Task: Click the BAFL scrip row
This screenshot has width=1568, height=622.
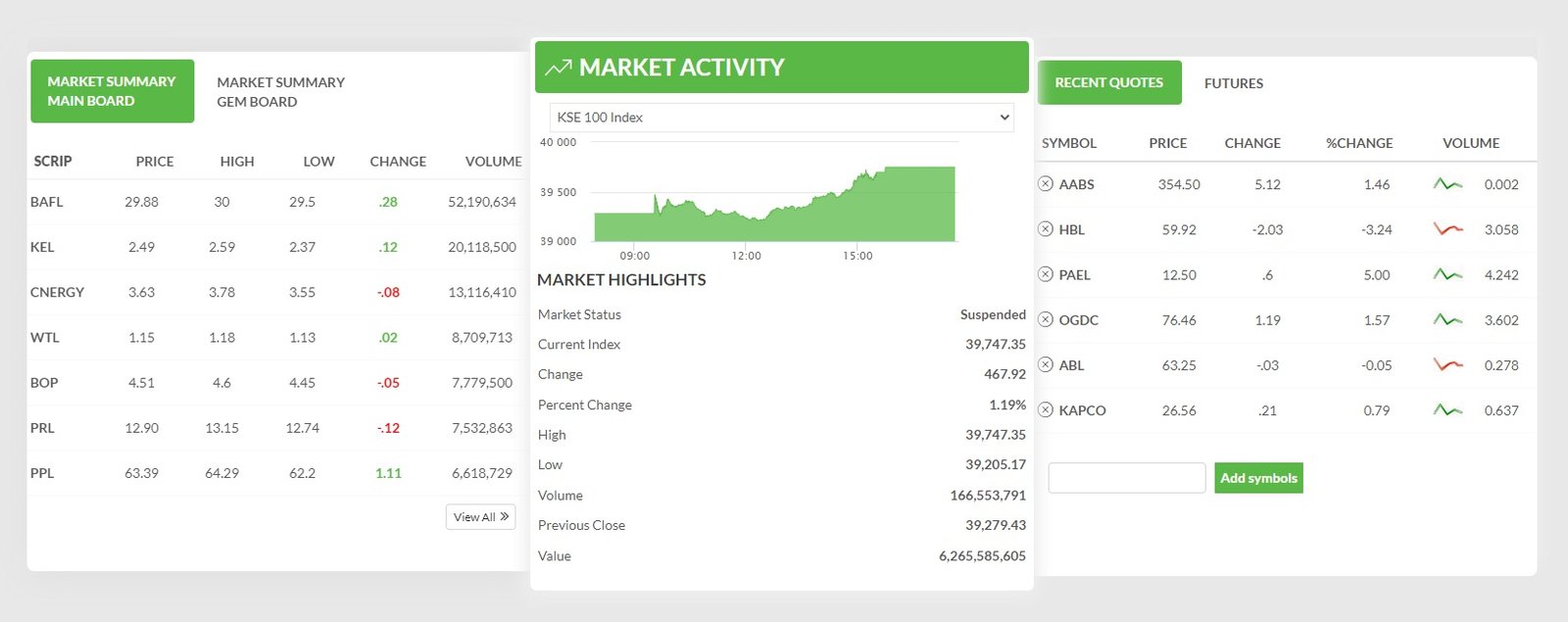Action: click(x=47, y=202)
